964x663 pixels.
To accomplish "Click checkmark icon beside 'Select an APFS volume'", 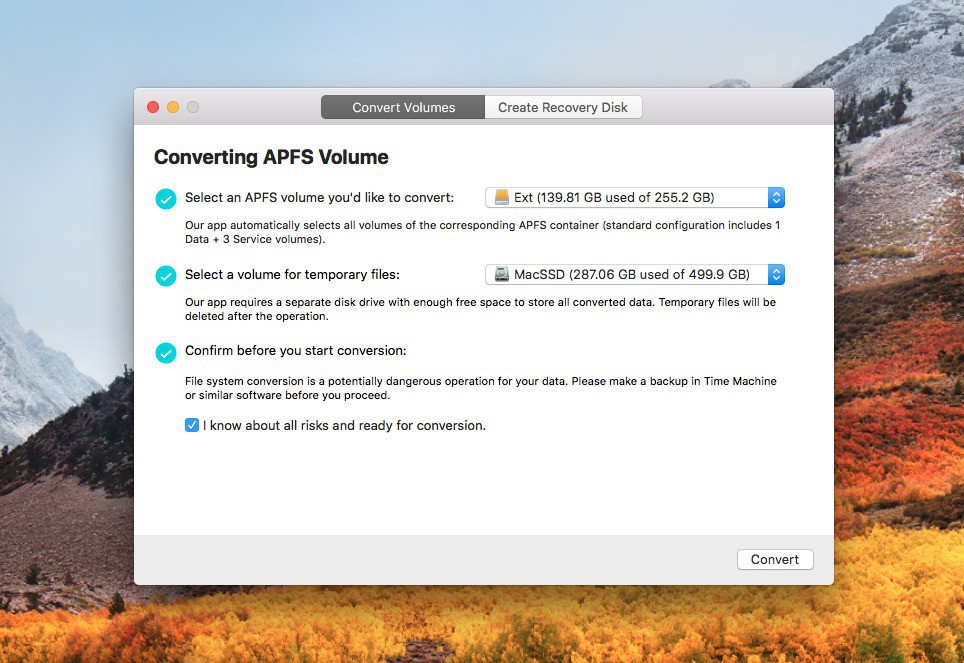I will [165, 199].
